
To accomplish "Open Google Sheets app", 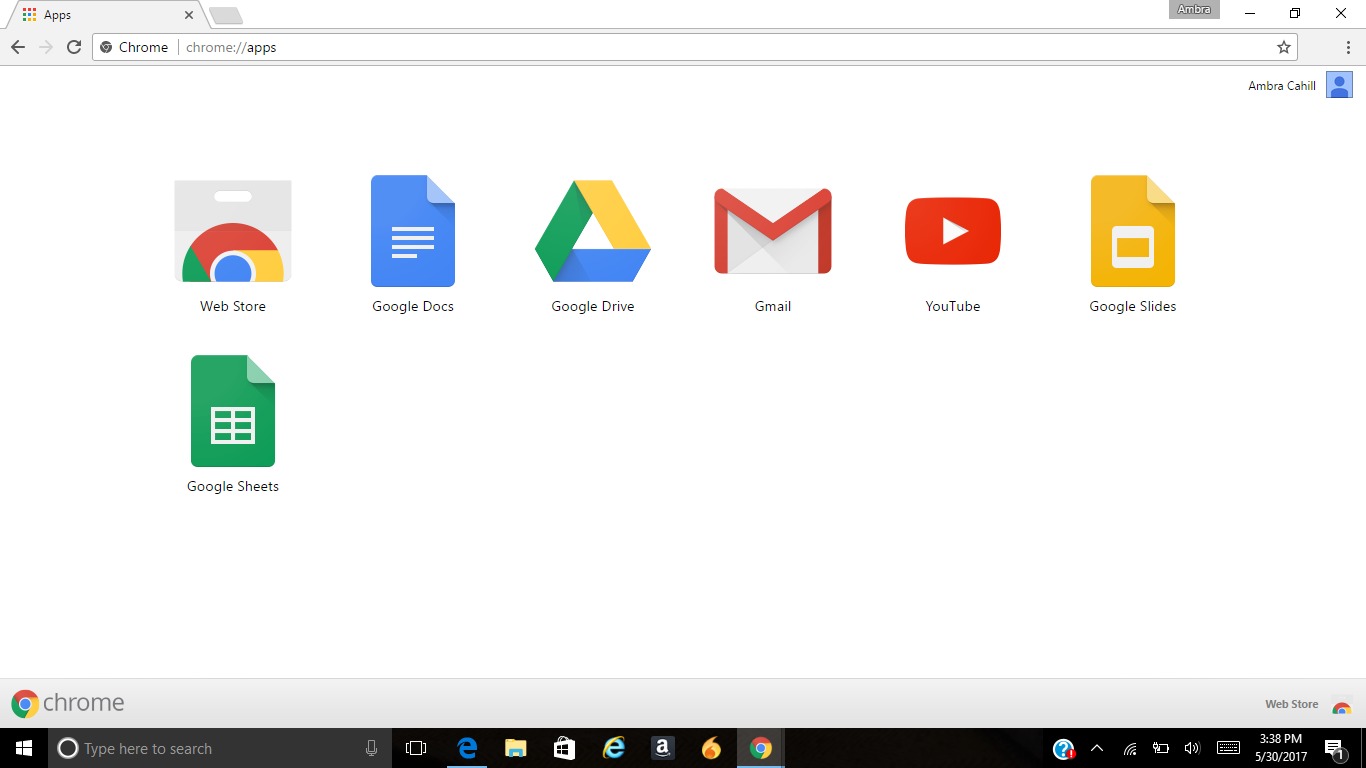I will pyautogui.click(x=233, y=412).
